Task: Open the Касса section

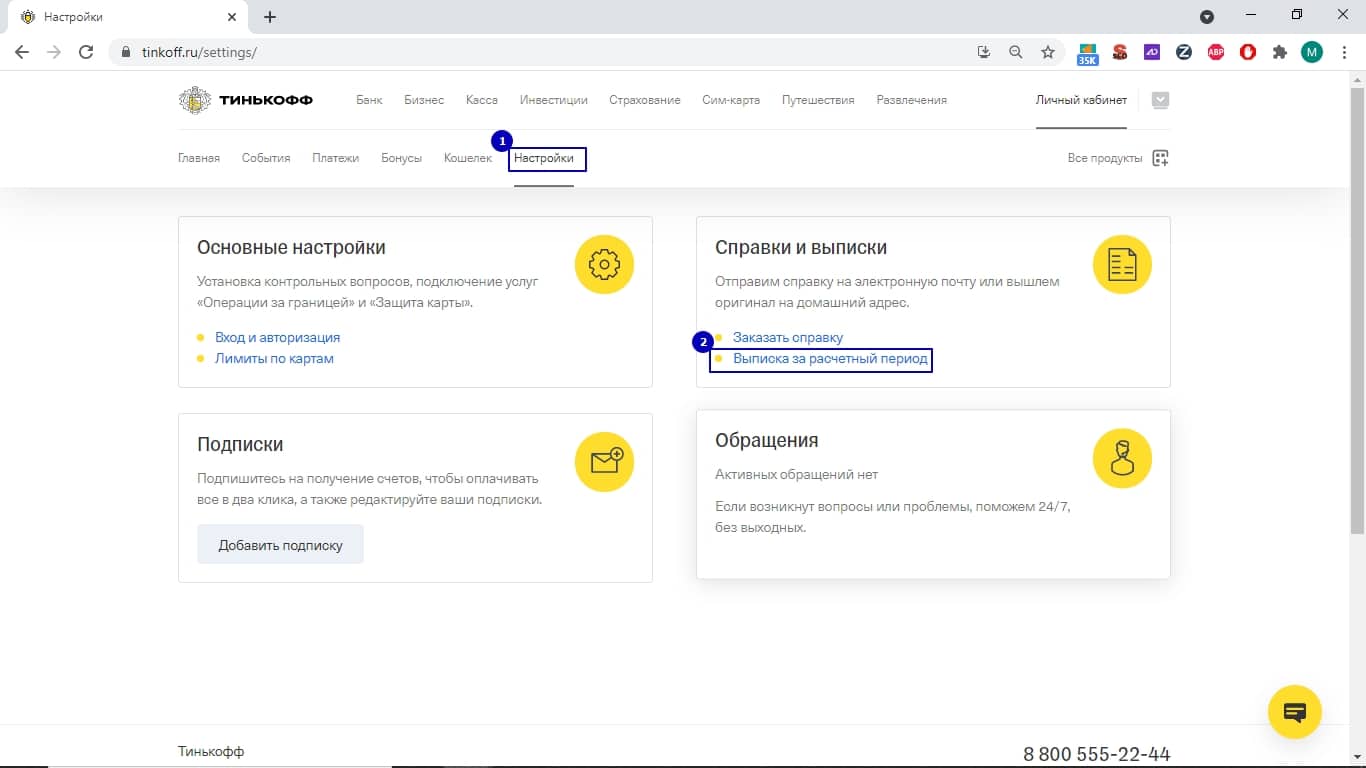Action: 482,100
